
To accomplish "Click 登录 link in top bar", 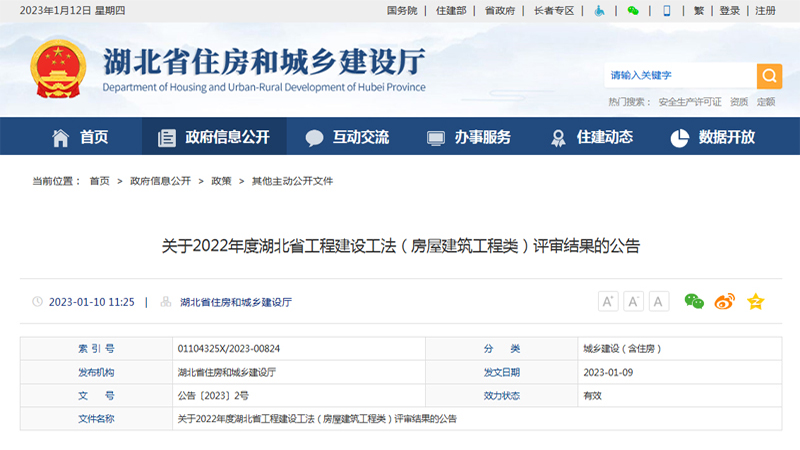I will 730,11.
